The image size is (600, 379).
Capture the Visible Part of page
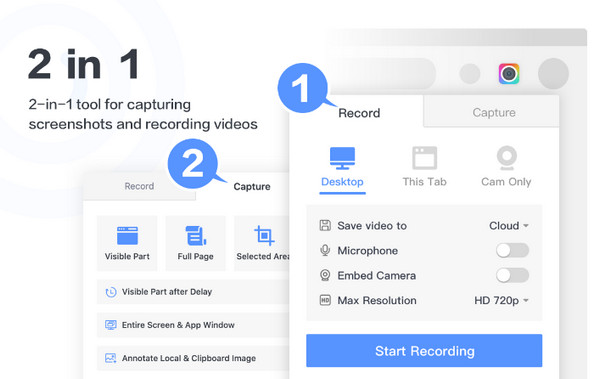click(127, 243)
